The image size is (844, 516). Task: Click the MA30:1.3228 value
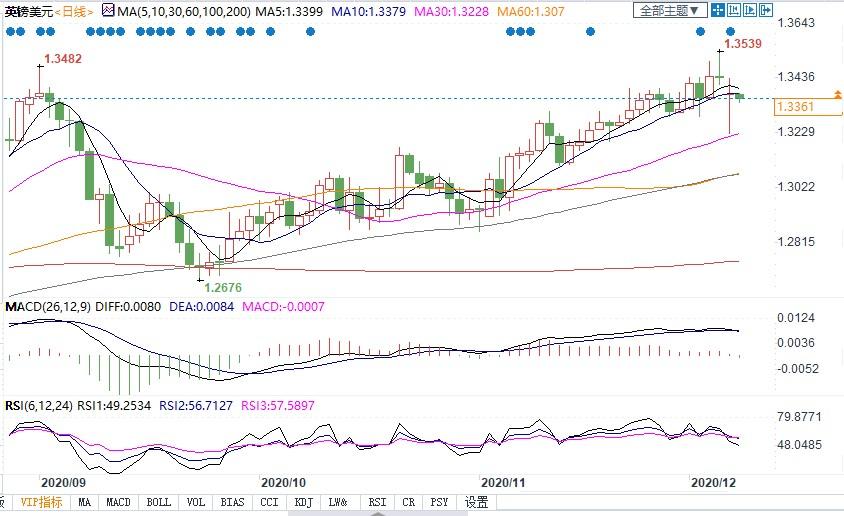(x=451, y=11)
